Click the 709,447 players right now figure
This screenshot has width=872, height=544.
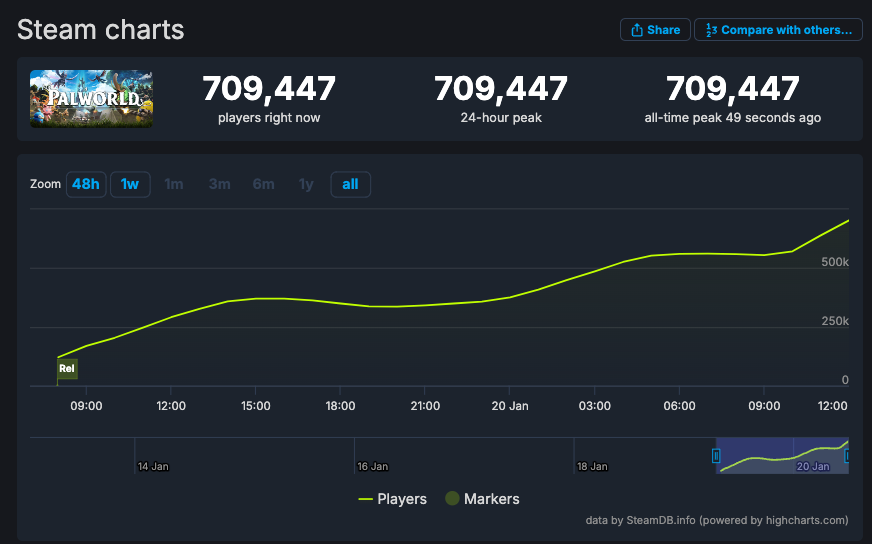pyautogui.click(x=269, y=89)
